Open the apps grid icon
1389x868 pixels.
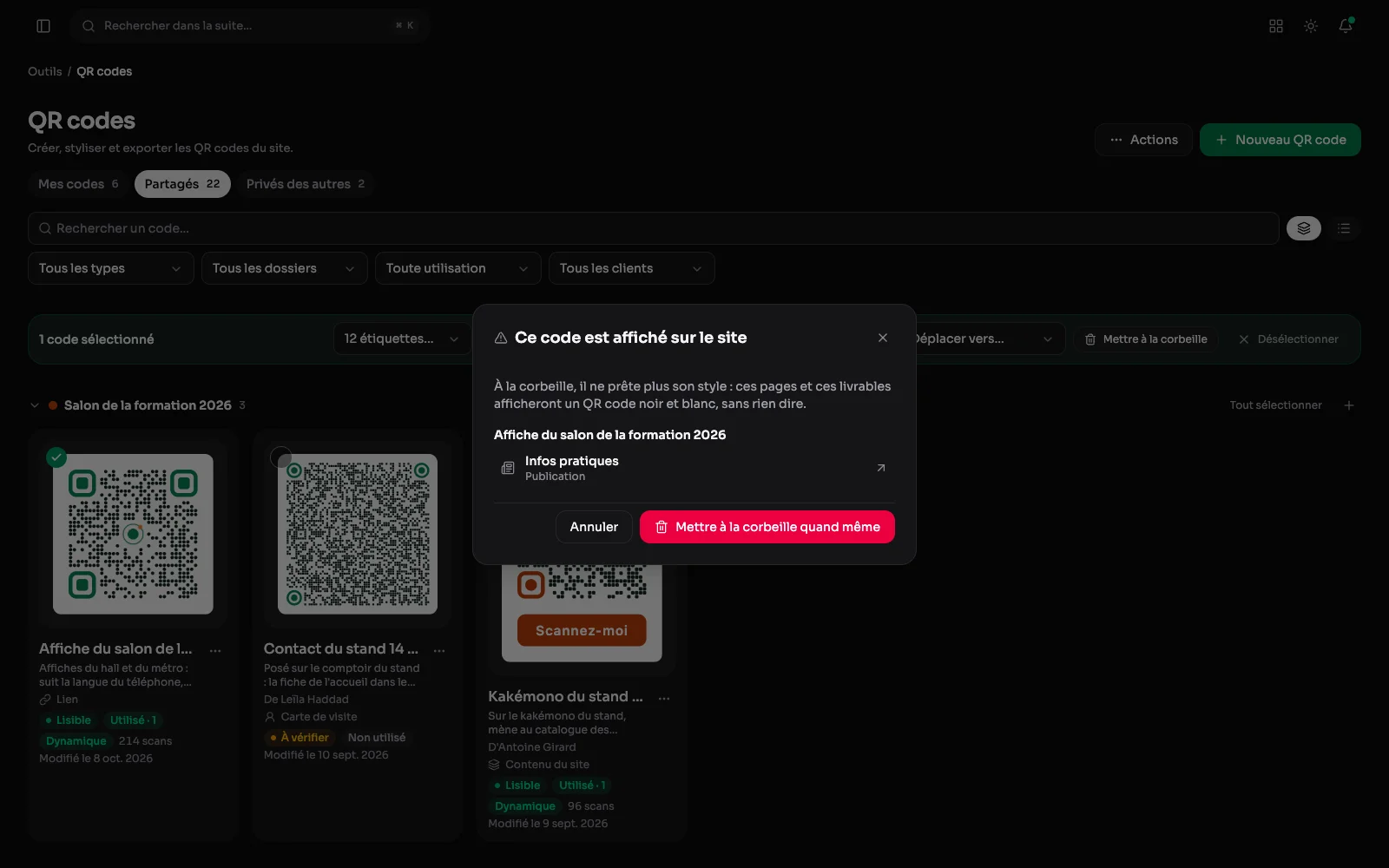[x=1276, y=26]
